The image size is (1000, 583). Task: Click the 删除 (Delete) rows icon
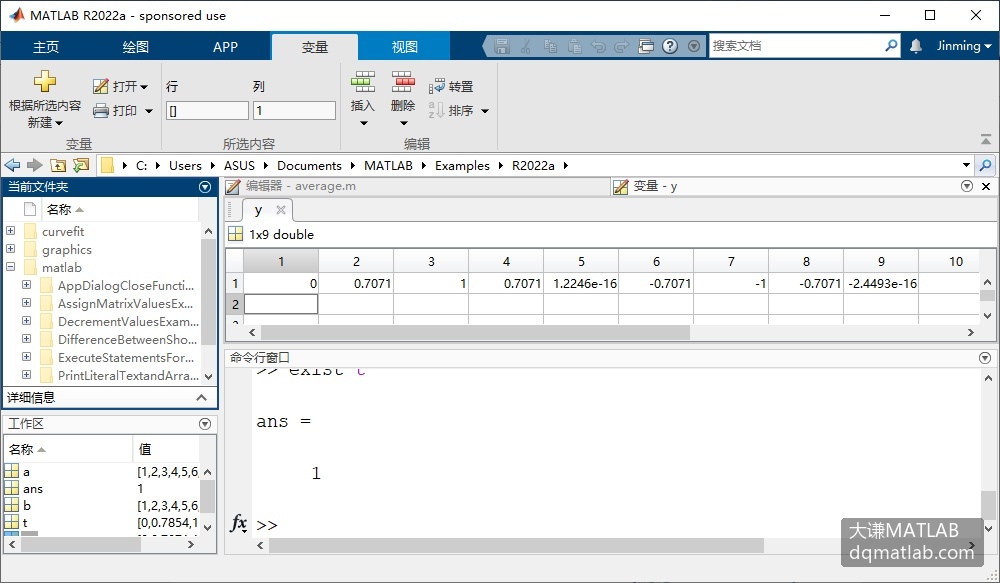(403, 82)
